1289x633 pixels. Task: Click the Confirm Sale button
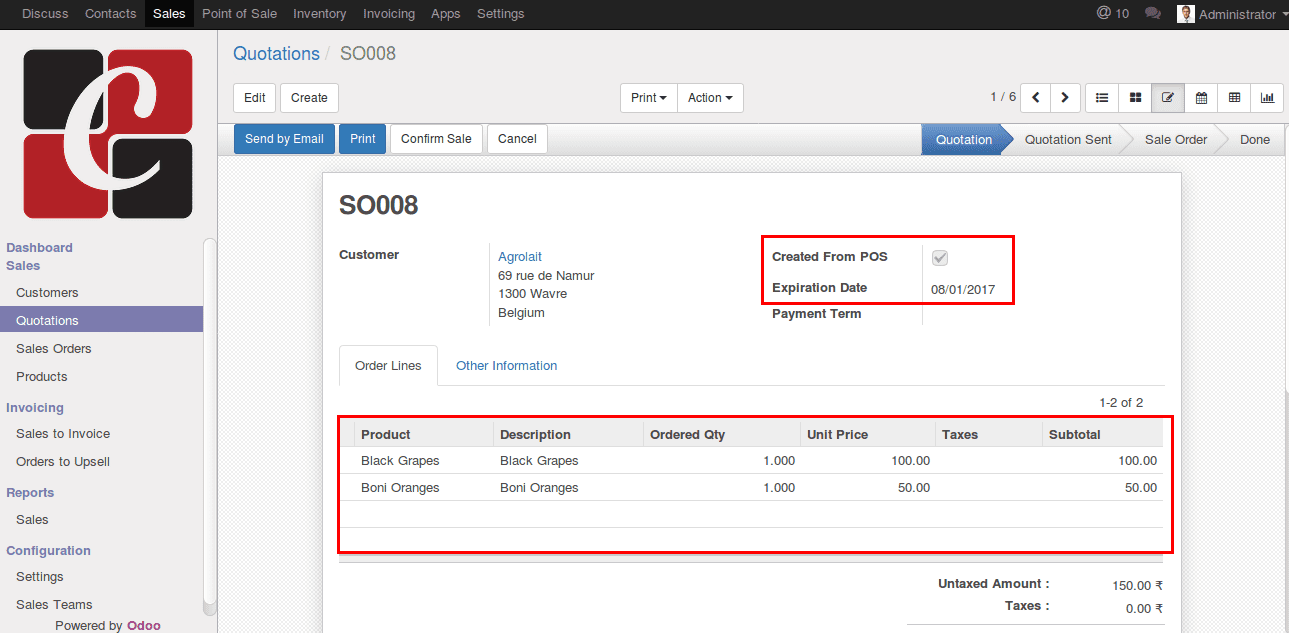(x=436, y=139)
